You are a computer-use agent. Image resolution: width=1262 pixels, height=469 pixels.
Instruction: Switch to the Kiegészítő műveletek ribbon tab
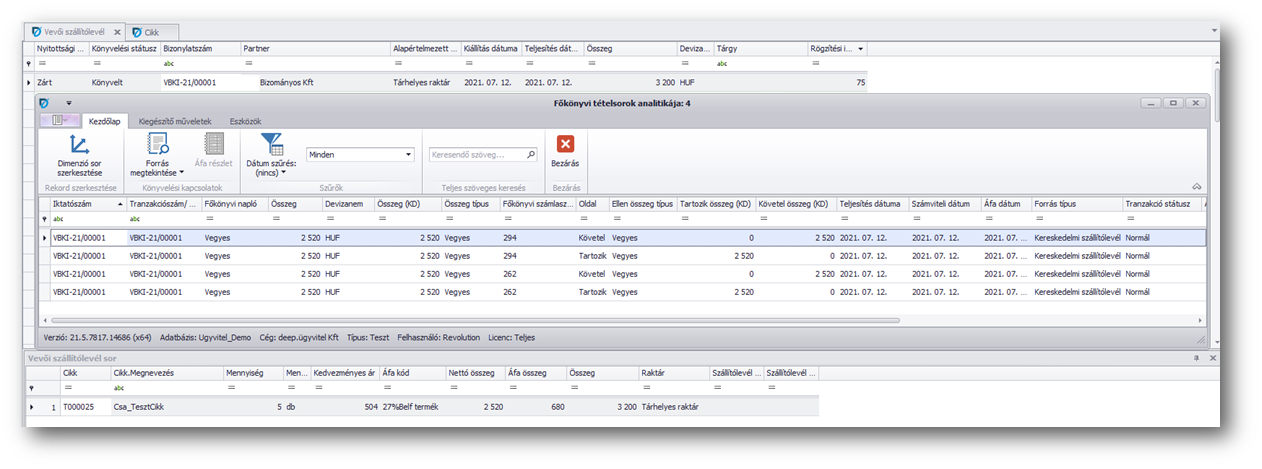click(174, 121)
